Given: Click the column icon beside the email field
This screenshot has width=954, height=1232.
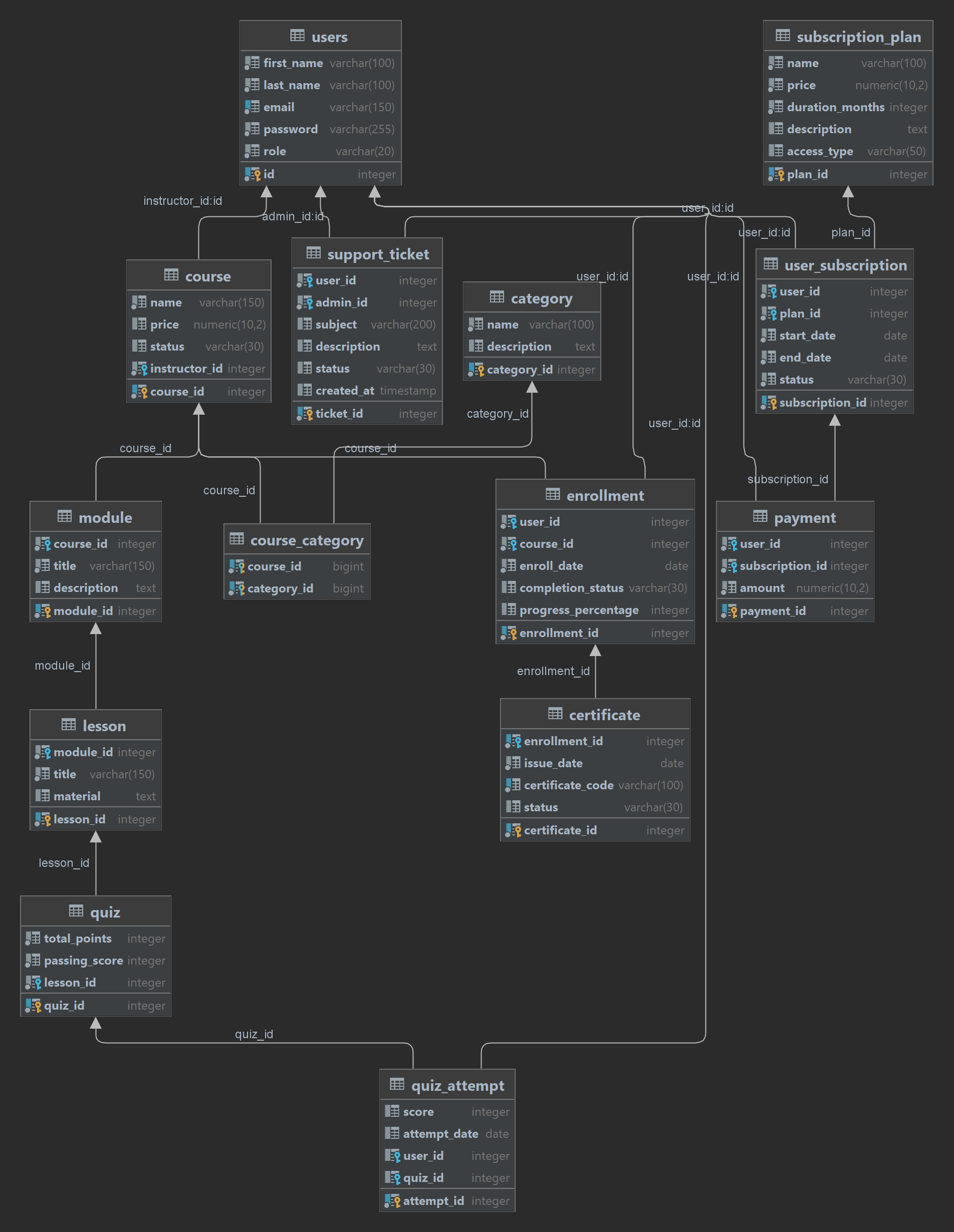Looking at the screenshot, I should point(252,107).
